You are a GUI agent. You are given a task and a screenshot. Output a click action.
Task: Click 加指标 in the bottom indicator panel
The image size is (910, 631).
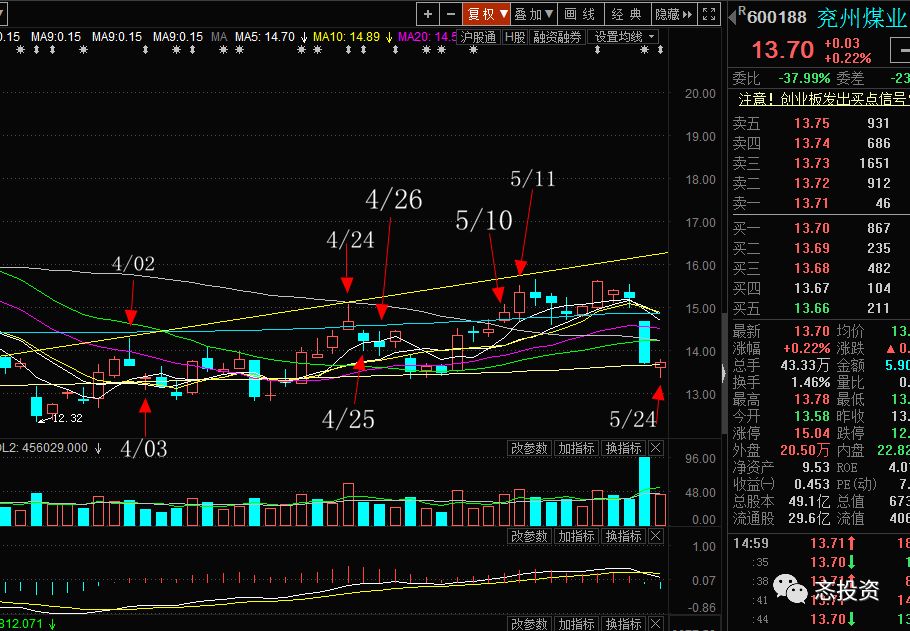576,624
